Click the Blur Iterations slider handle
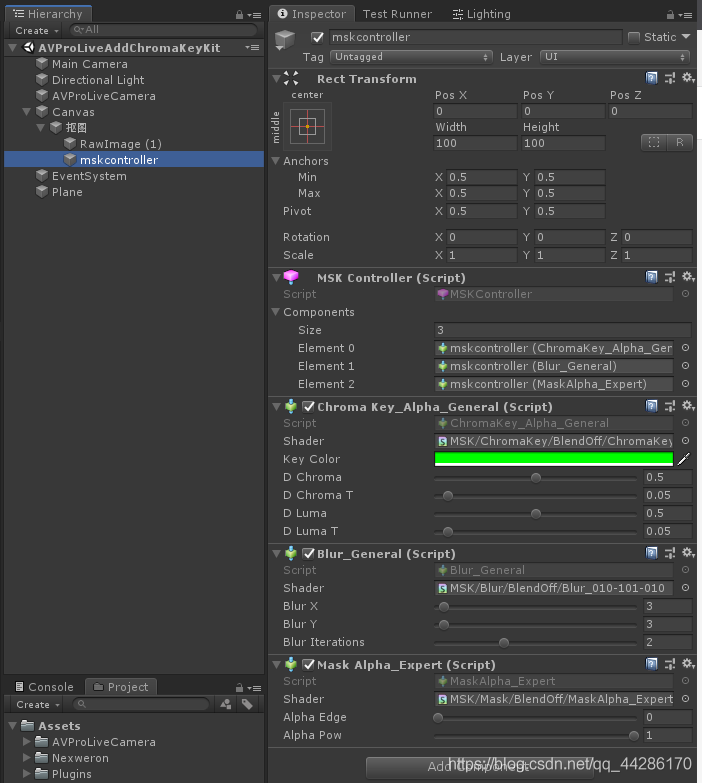The image size is (702, 783). [504, 643]
